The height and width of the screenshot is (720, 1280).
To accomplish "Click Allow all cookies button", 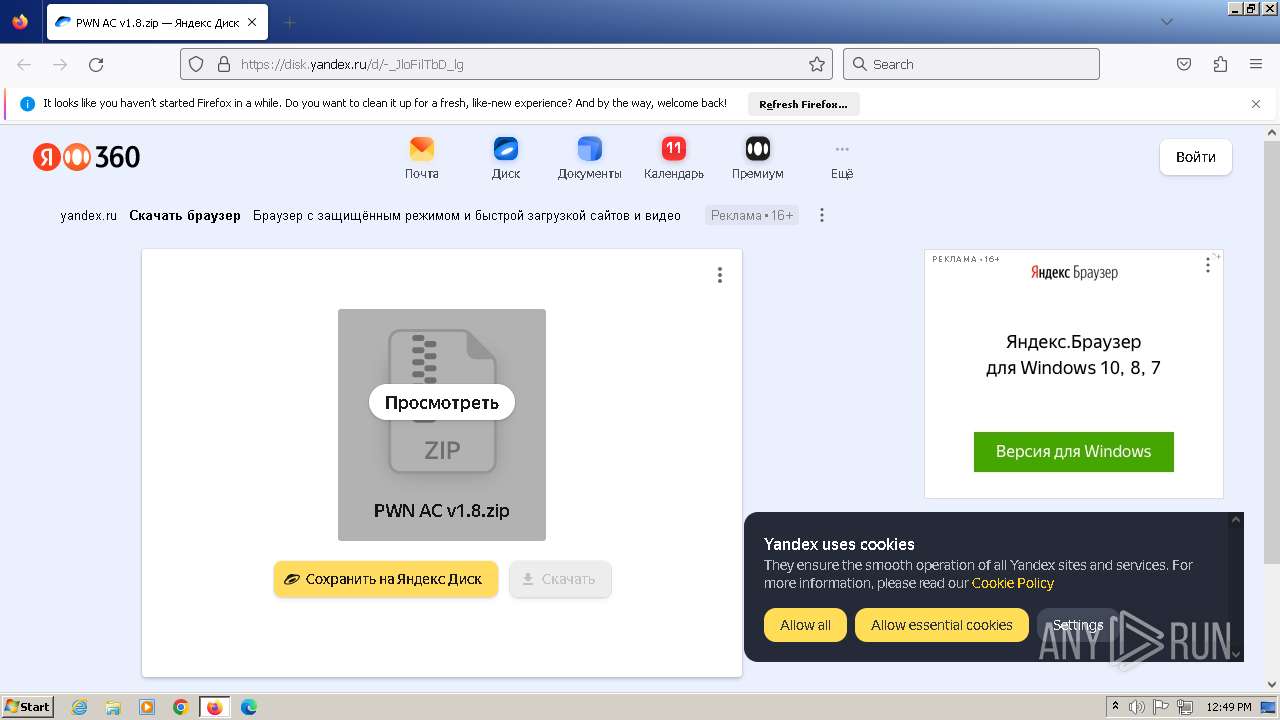I will [x=805, y=625].
